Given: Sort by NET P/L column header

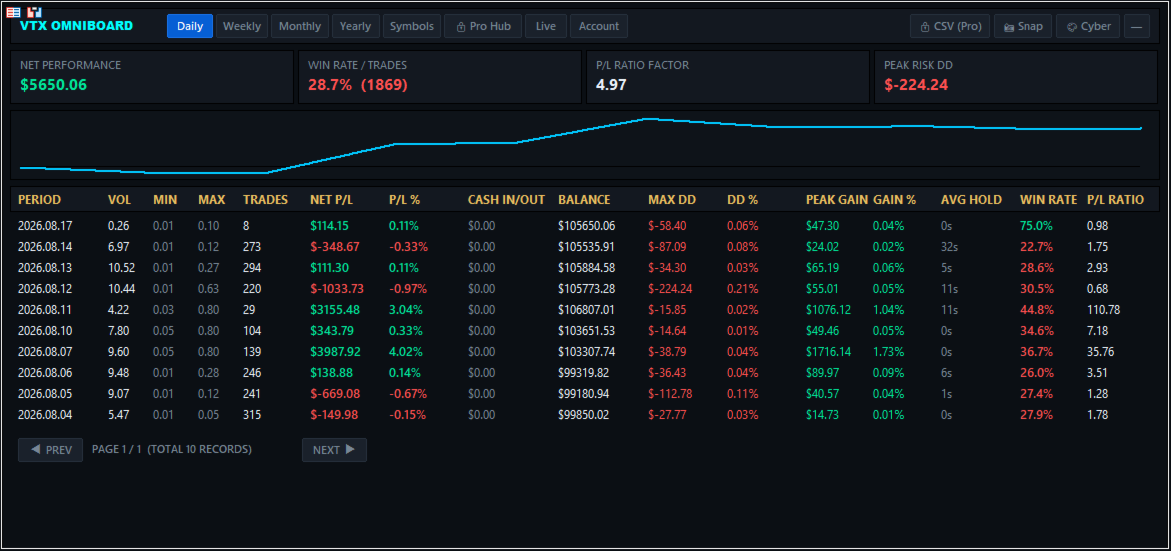Looking at the screenshot, I should click(x=332, y=200).
